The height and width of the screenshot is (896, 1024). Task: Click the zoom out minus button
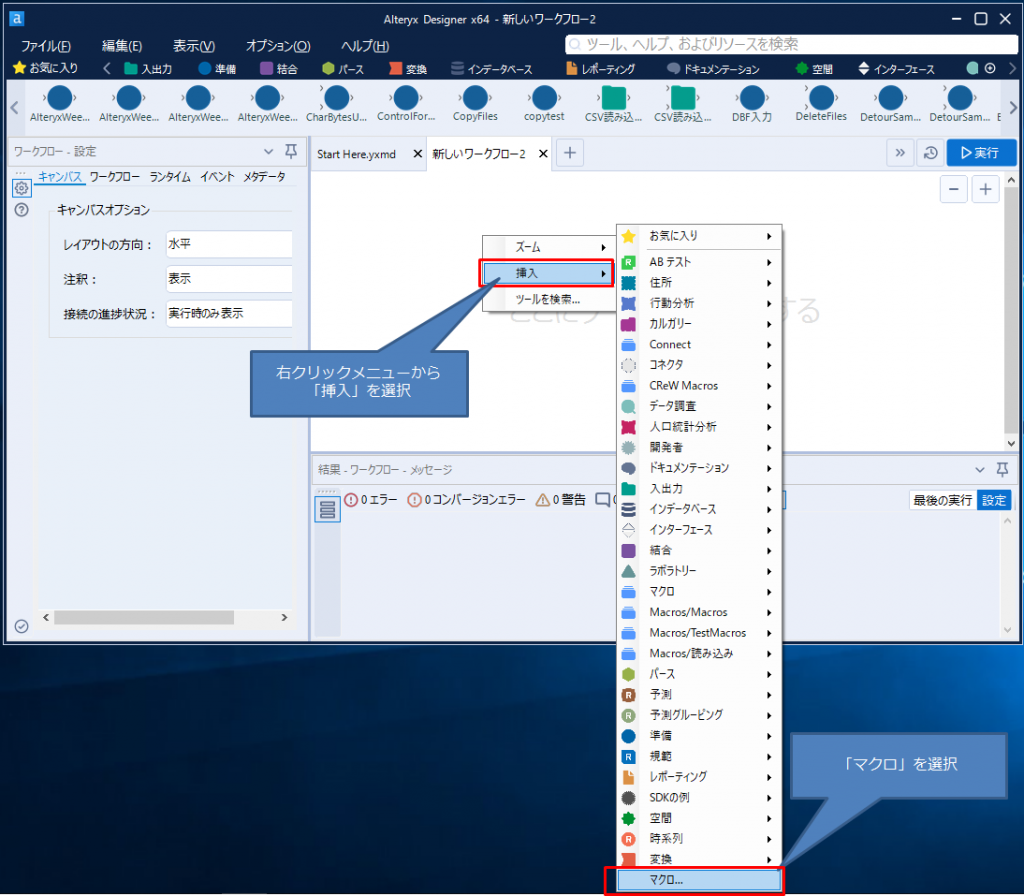pos(955,189)
